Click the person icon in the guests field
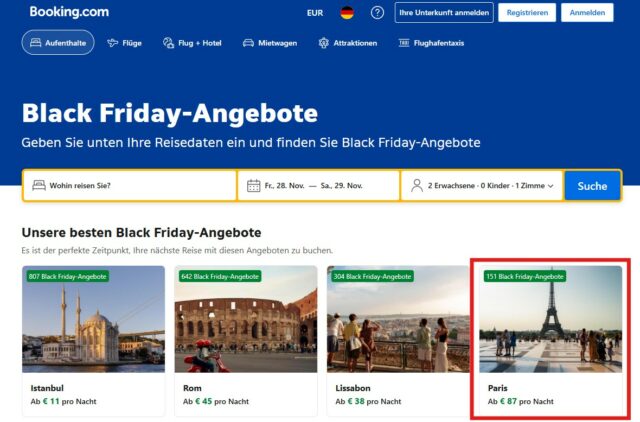The height and width of the screenshot is (422, 640). 416,186
